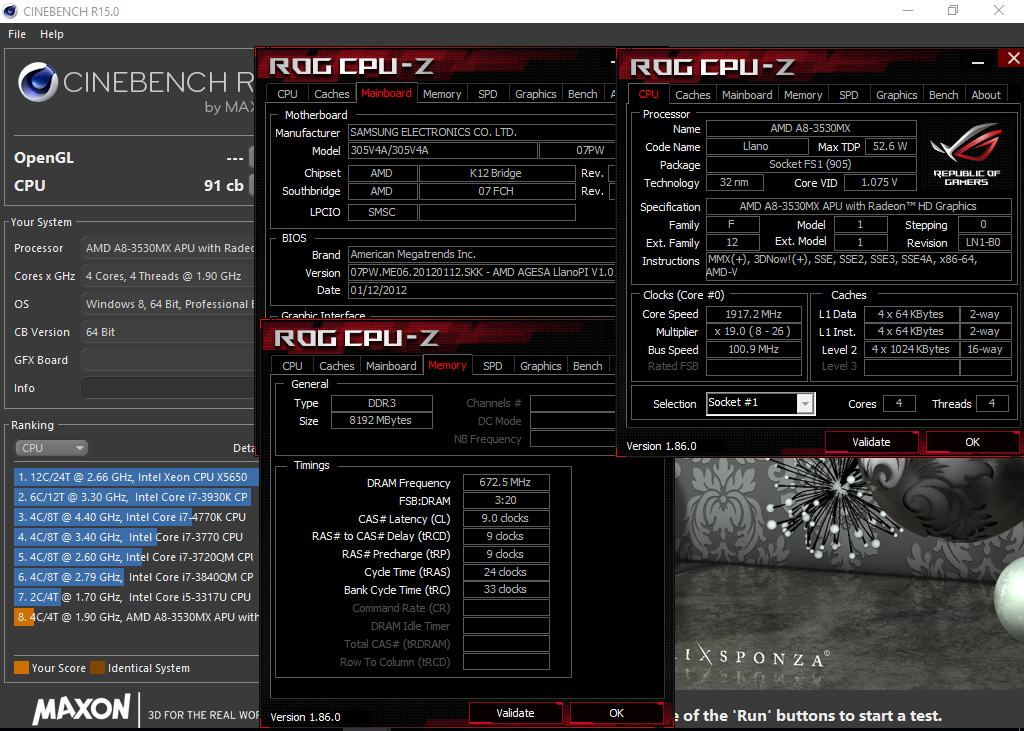Click the Memory Size 8192 MBytes value
Screen dimensions: 1024x731
(x=381, y=421)
